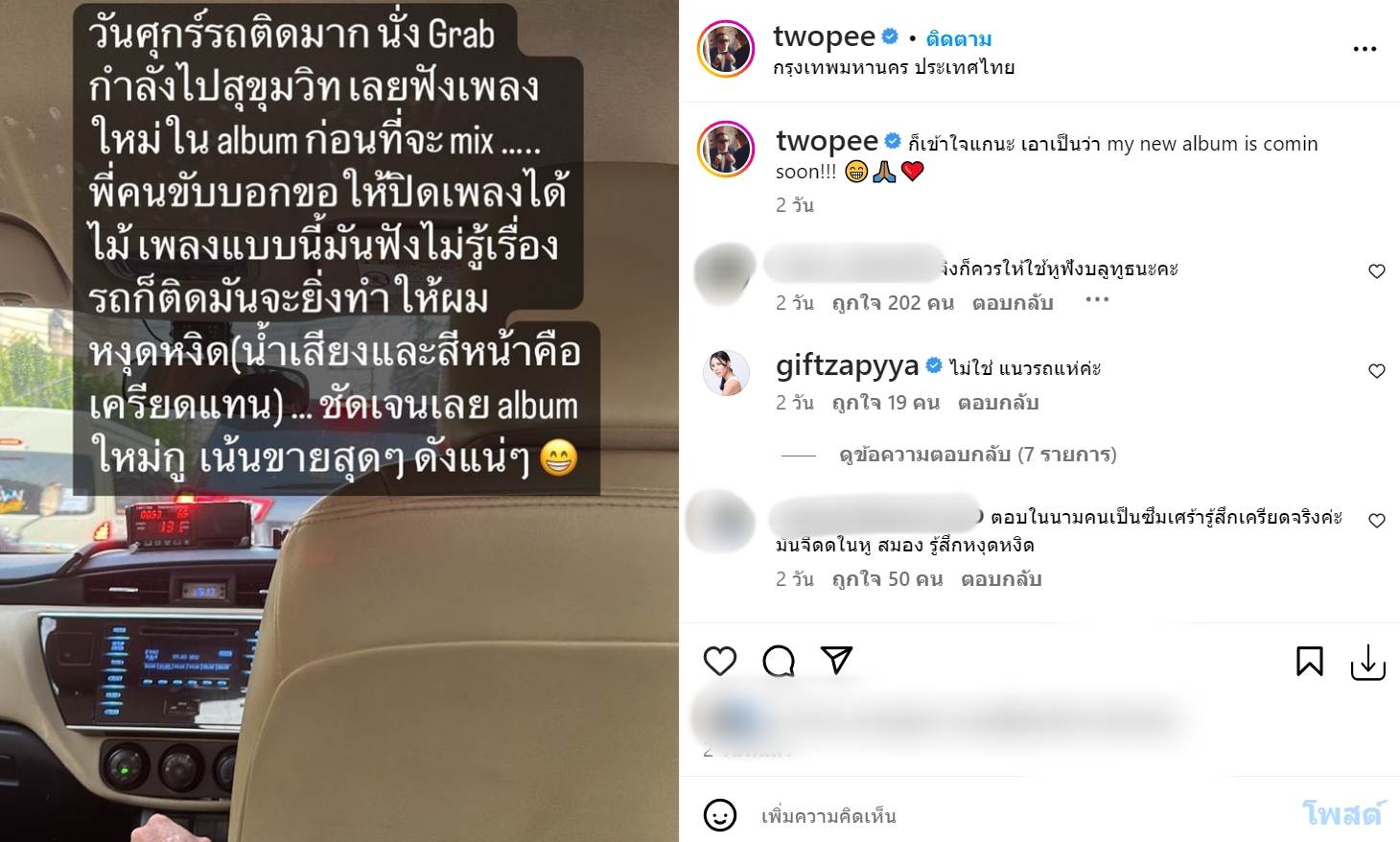The width and height of the screenshot is (1400, 842).
Task: Like the post with heart icon
Action: pos(720,661)
